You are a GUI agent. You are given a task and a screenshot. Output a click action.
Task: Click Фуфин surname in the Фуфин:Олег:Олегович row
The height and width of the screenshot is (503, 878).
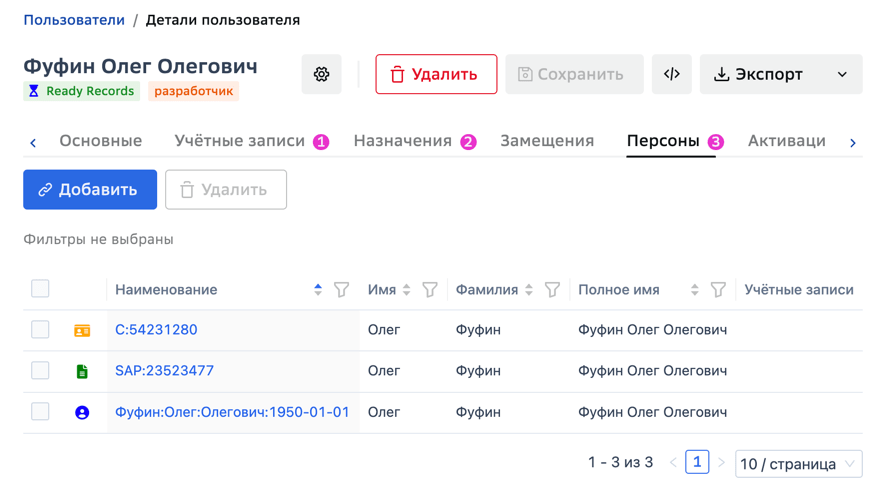[x=478, y=412]
